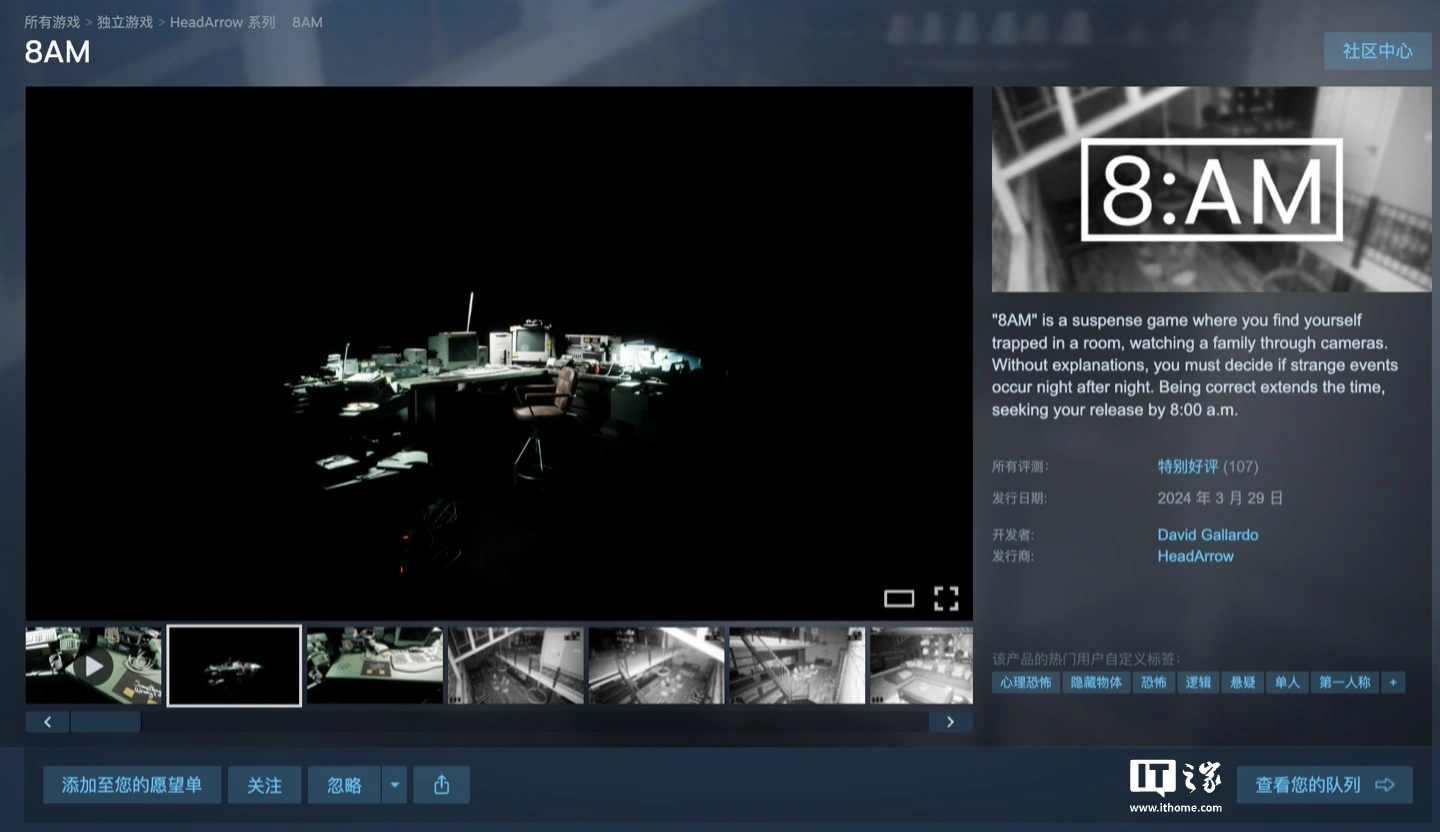The image size is (1440, 832).
Task: Play the trailer video thumbnail
Action: (x=94, y=666)
